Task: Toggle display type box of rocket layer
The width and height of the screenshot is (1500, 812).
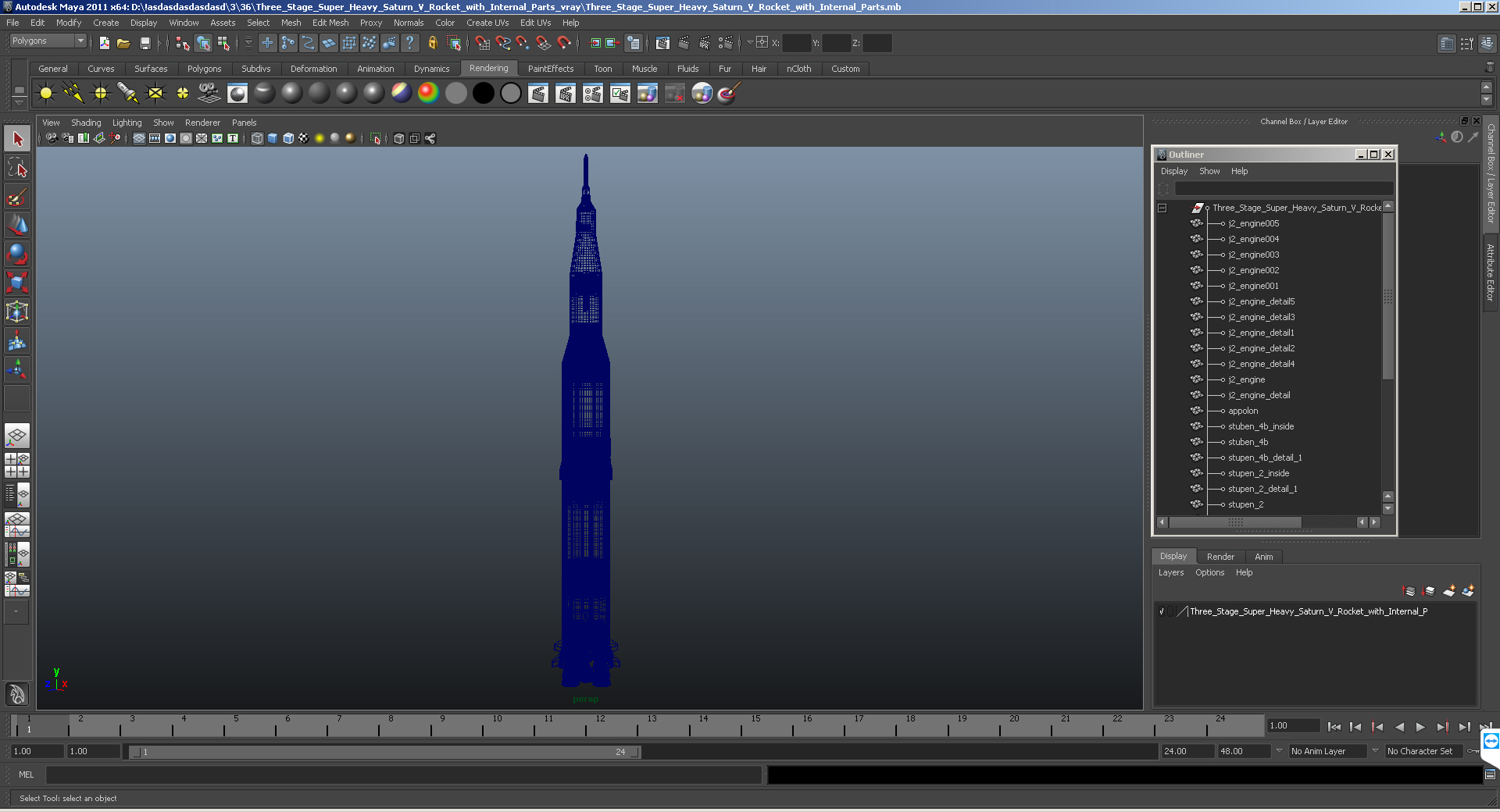Action: pos(1172,611)
